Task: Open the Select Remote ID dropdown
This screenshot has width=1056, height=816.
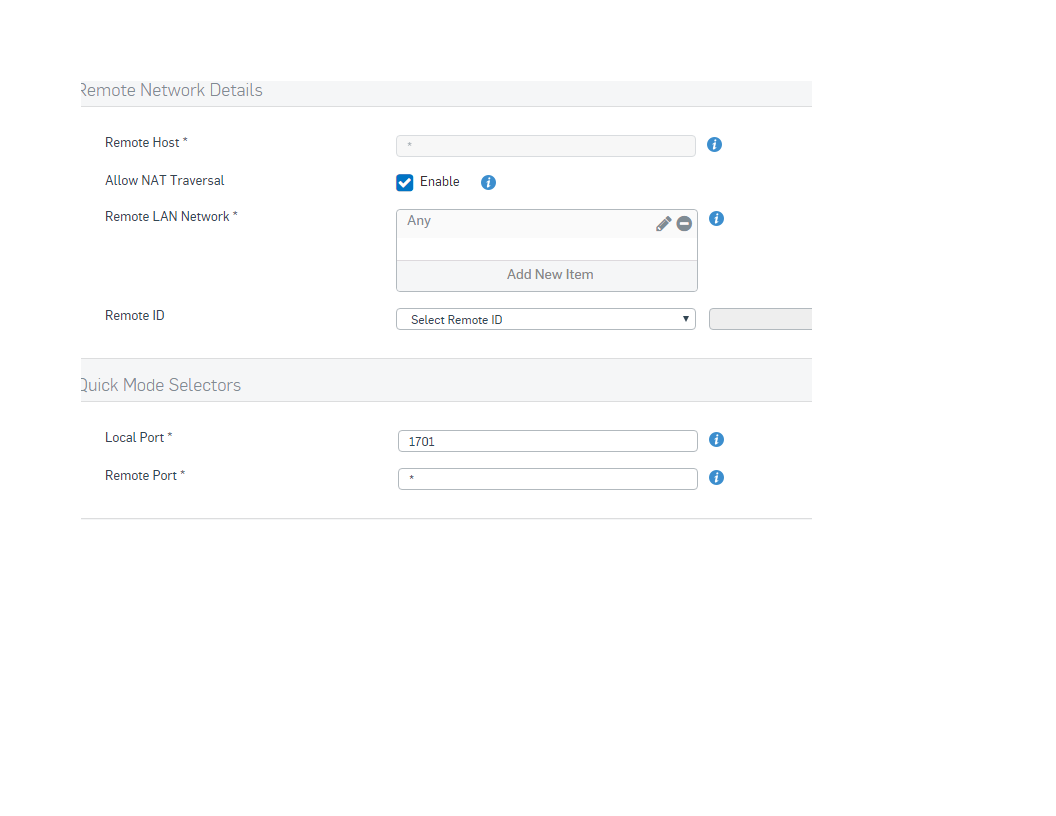Action: pos(546,319)
